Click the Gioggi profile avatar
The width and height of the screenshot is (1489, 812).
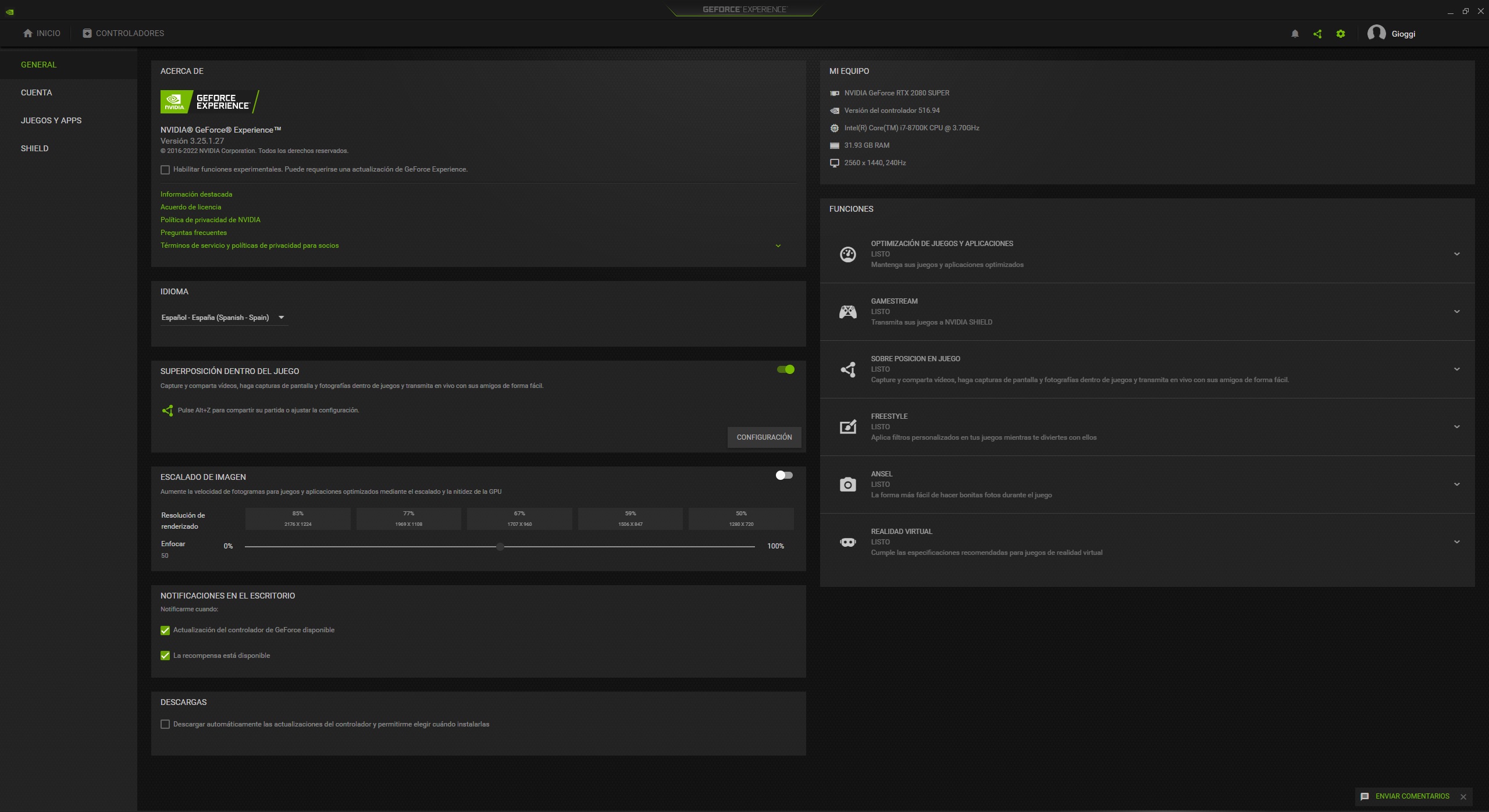click(x=1376, y=33)
